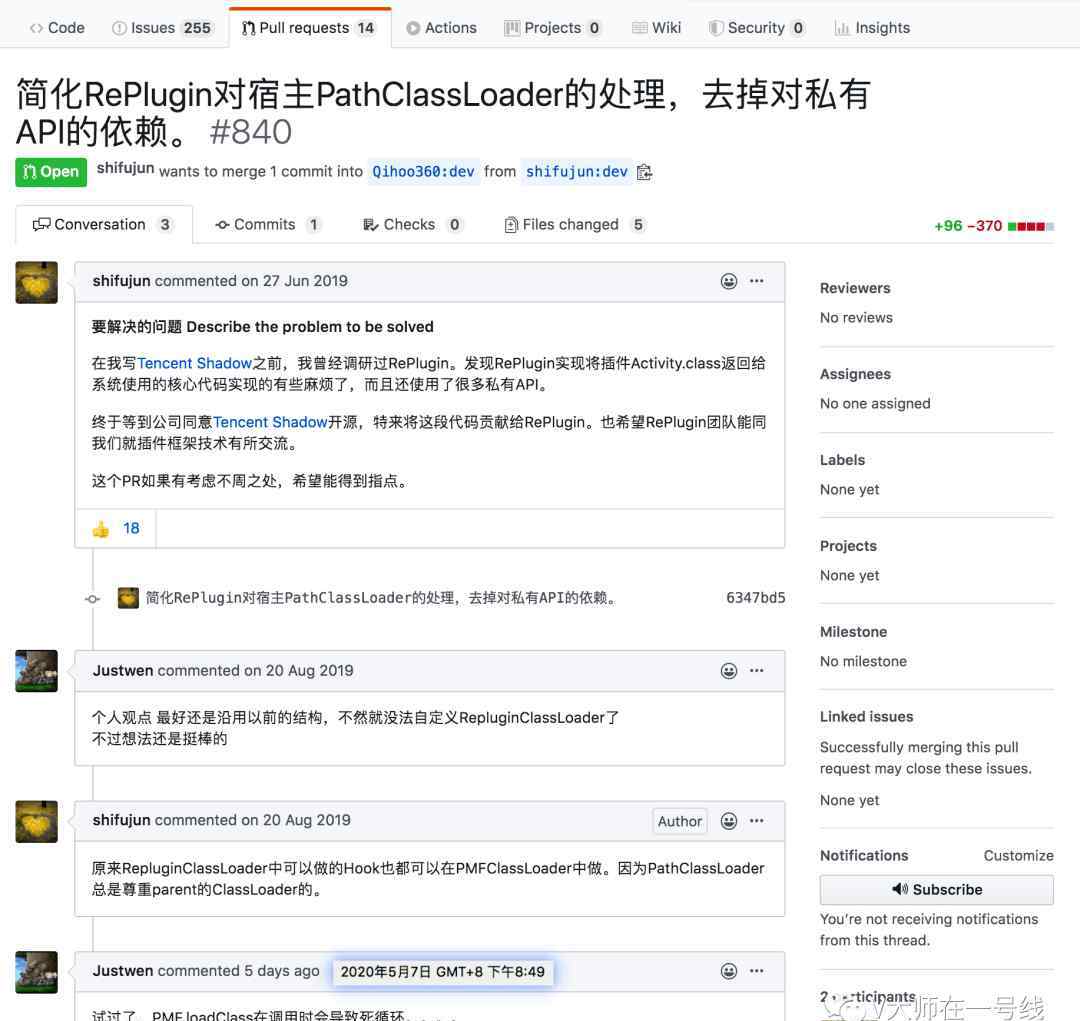Open the Projects tab
The image size is (1080, 1021).
coord(553,28)
